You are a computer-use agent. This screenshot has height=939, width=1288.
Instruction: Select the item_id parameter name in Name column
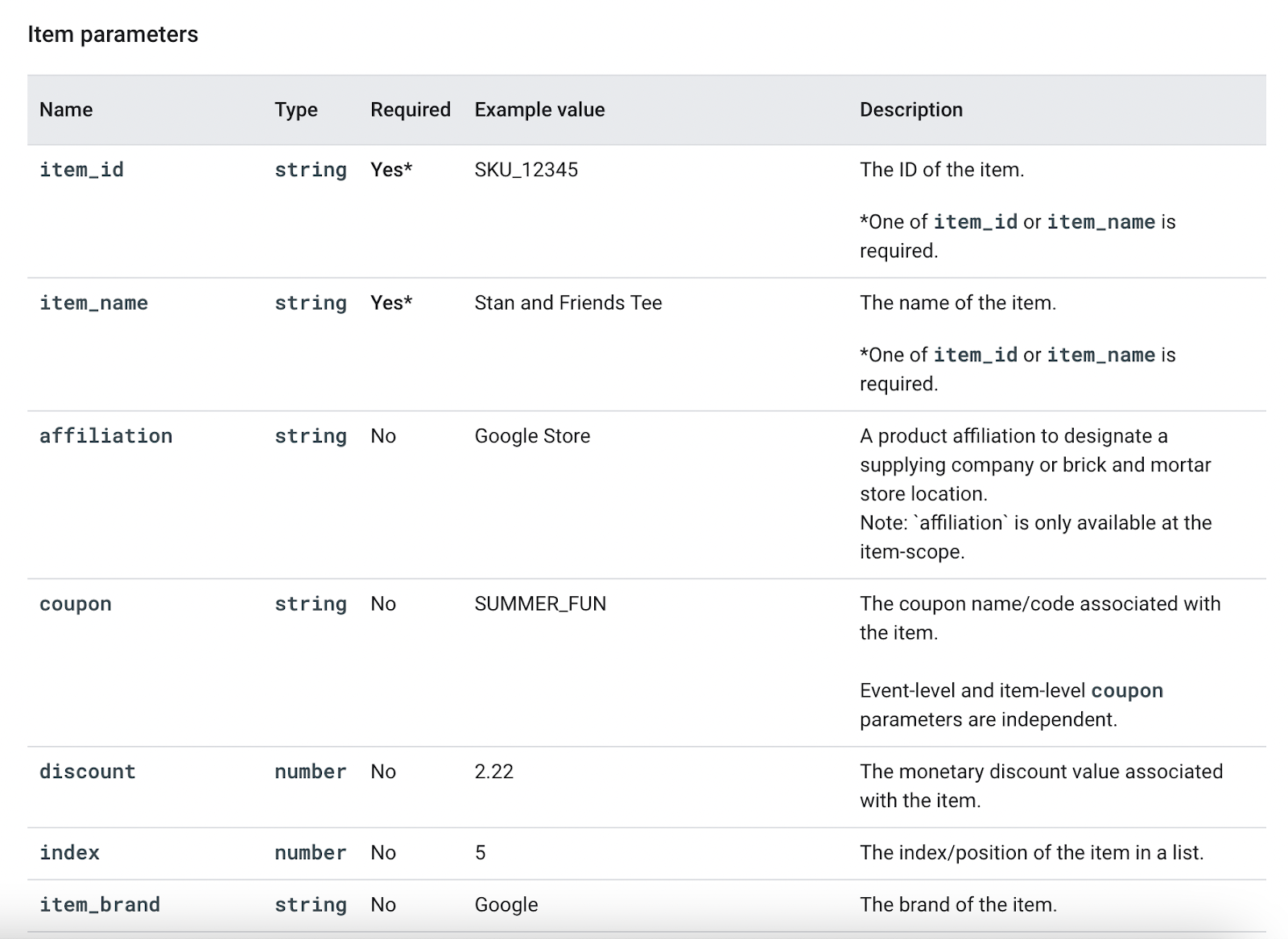click(81, 170)
